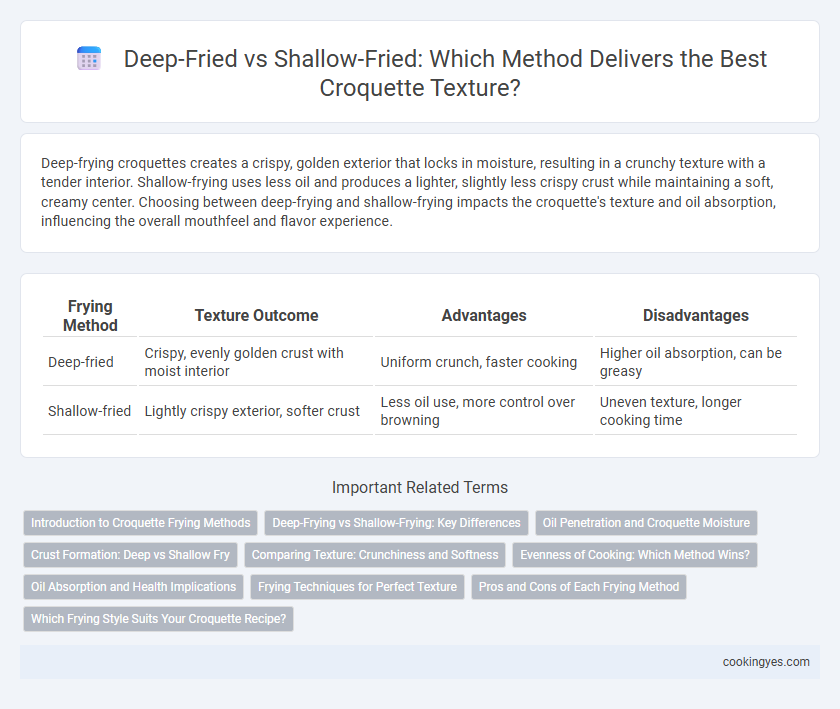Click the Frying Method column header
Screen dimensions: 840x709
click(x=90, y=316)
